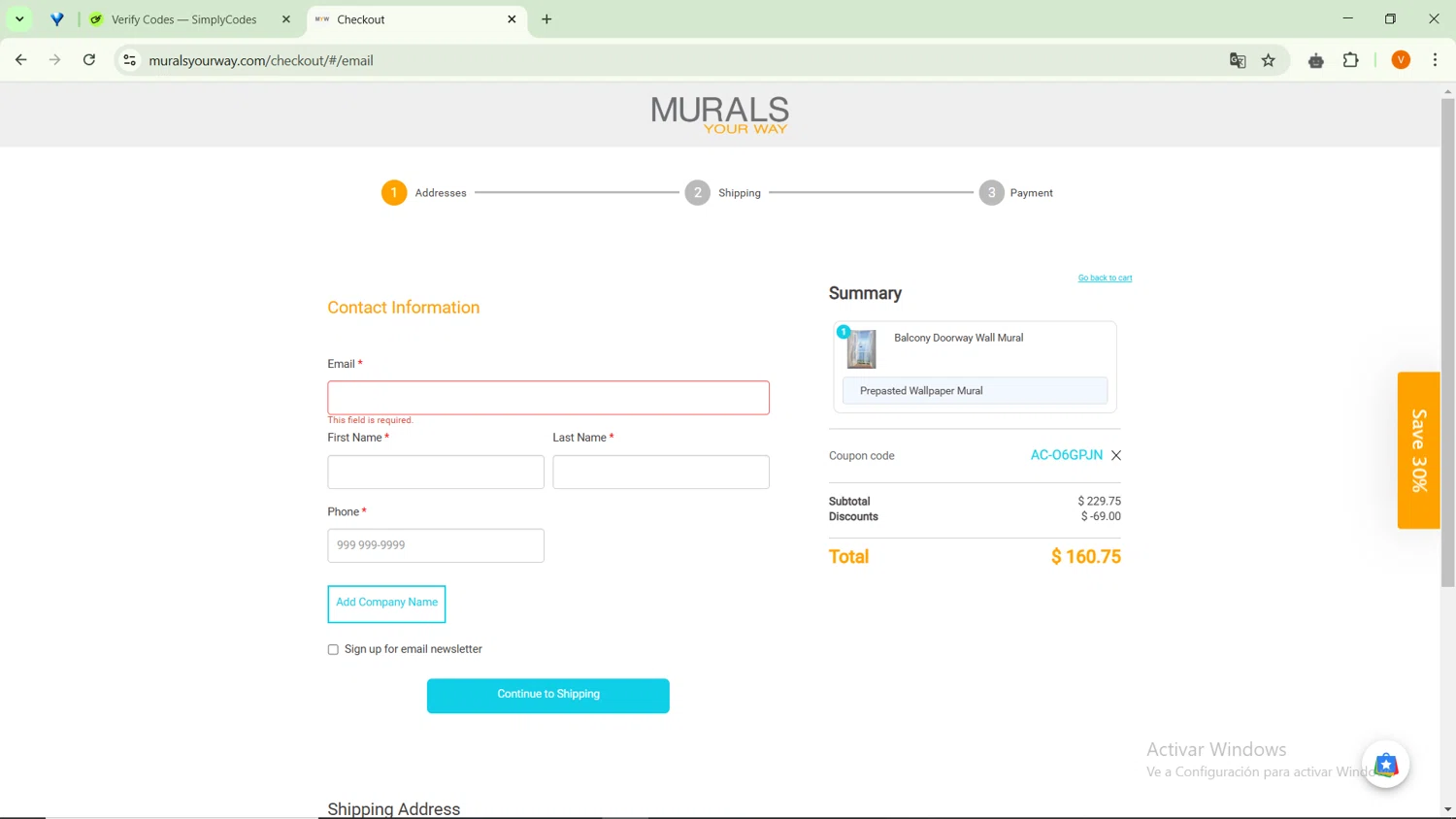Click the scrollbar down arrow
Viewport: 1456px width, 819px height.
click(x=1447, y=809)
